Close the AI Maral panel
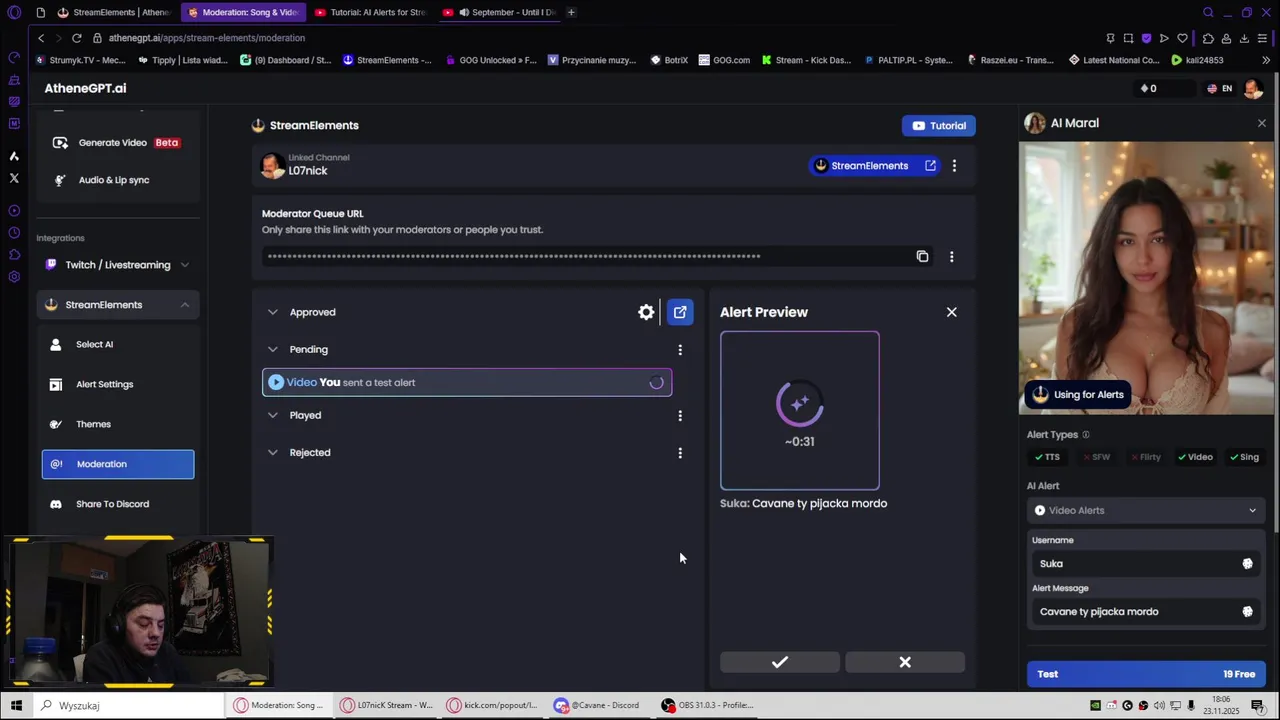This screenshot has height=720, width=1280. point(1261,123)
